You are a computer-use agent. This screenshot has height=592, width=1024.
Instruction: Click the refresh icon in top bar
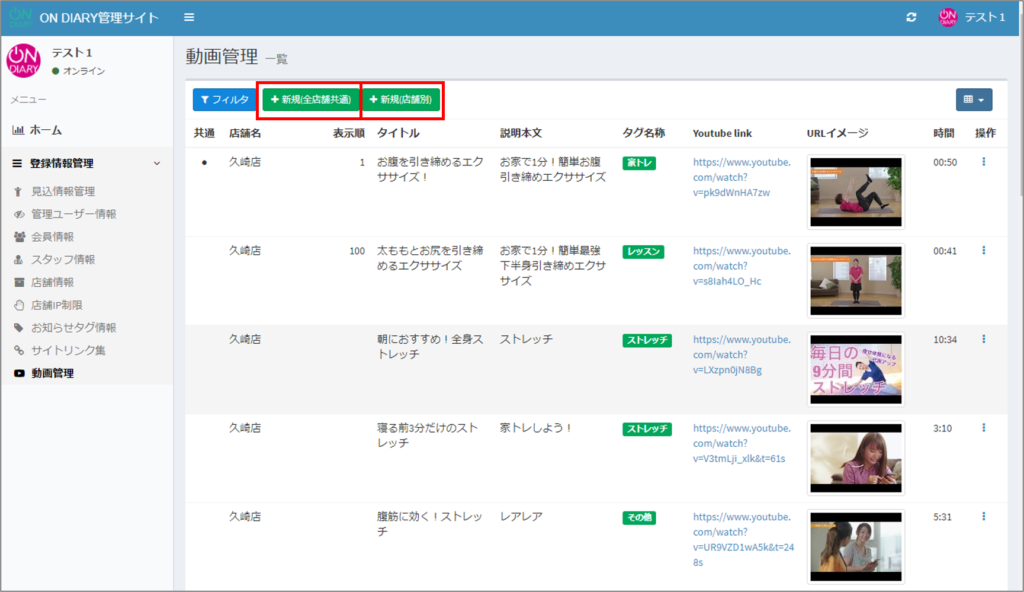point(910,18)
